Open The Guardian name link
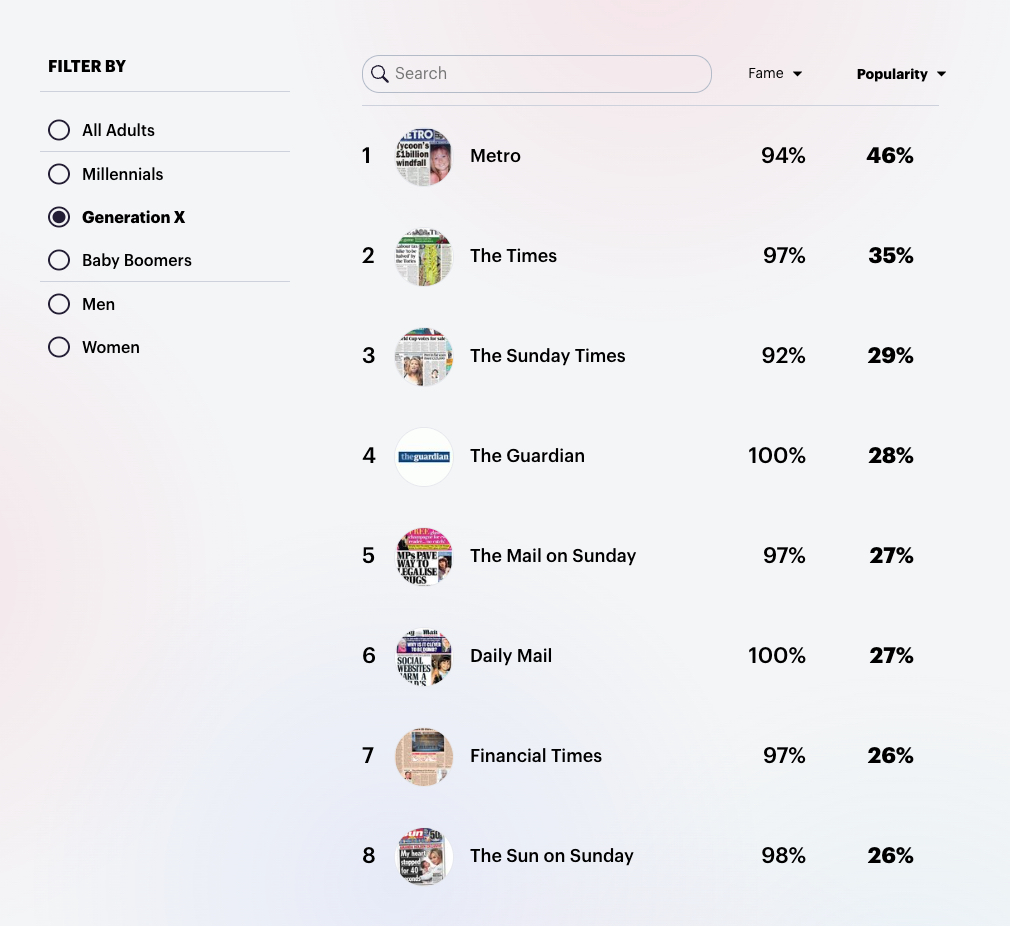 coord(527,456)
